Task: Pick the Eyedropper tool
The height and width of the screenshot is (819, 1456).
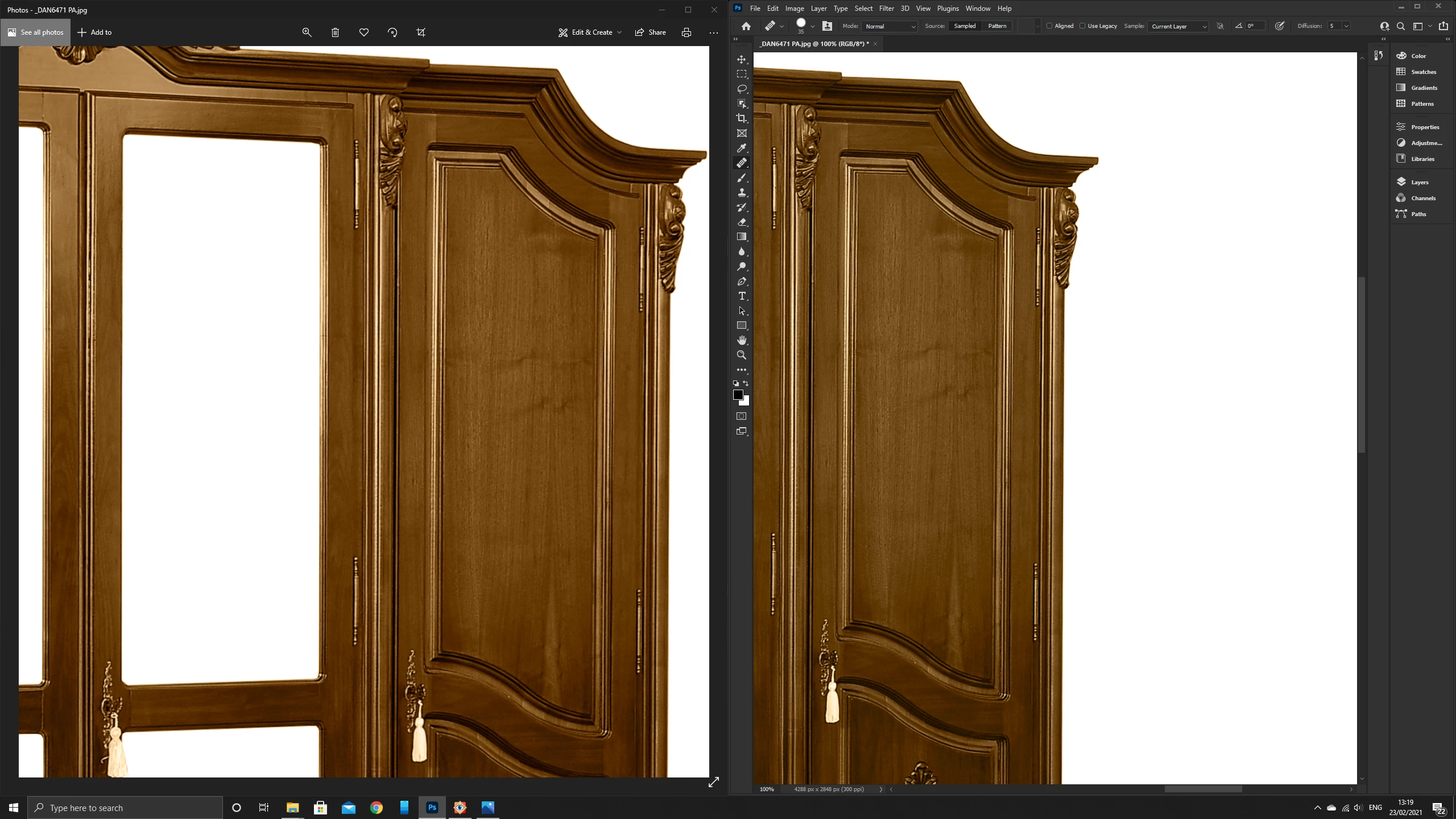Action: (x=742, y=148)
